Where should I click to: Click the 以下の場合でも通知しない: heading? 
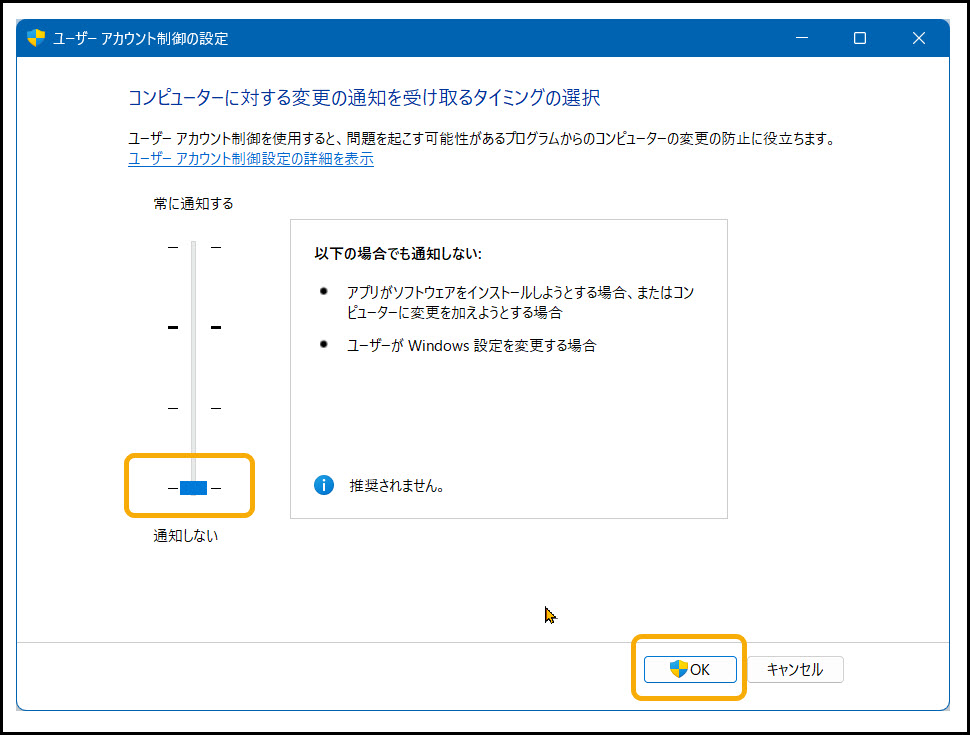(x=398, y=254)
